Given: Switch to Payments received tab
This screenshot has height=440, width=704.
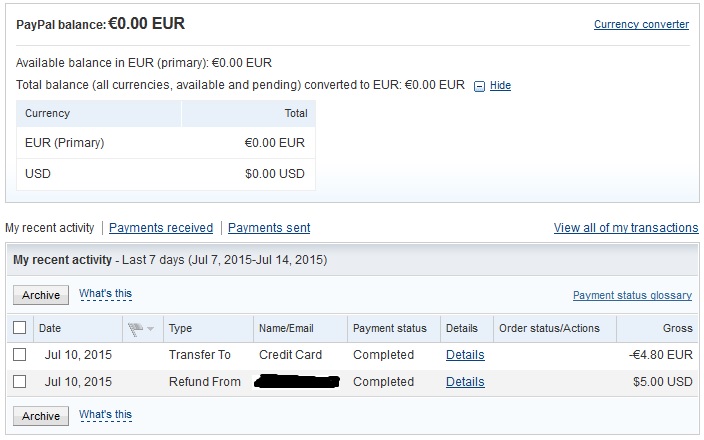Looking at the screenshot, I should pyautogui.click(x=161, y=228).
